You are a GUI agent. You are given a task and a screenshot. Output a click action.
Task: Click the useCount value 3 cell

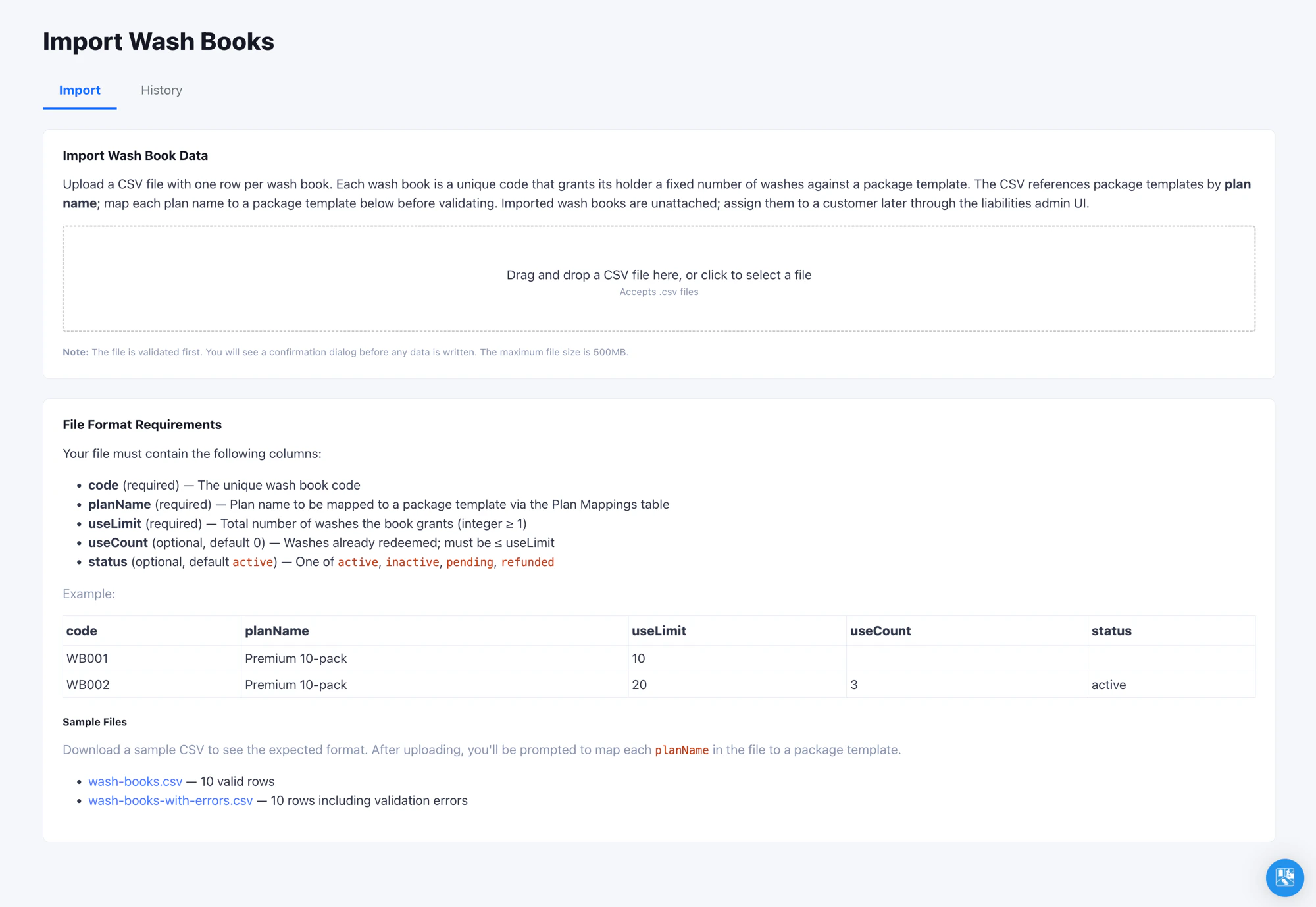click(967, 685)
